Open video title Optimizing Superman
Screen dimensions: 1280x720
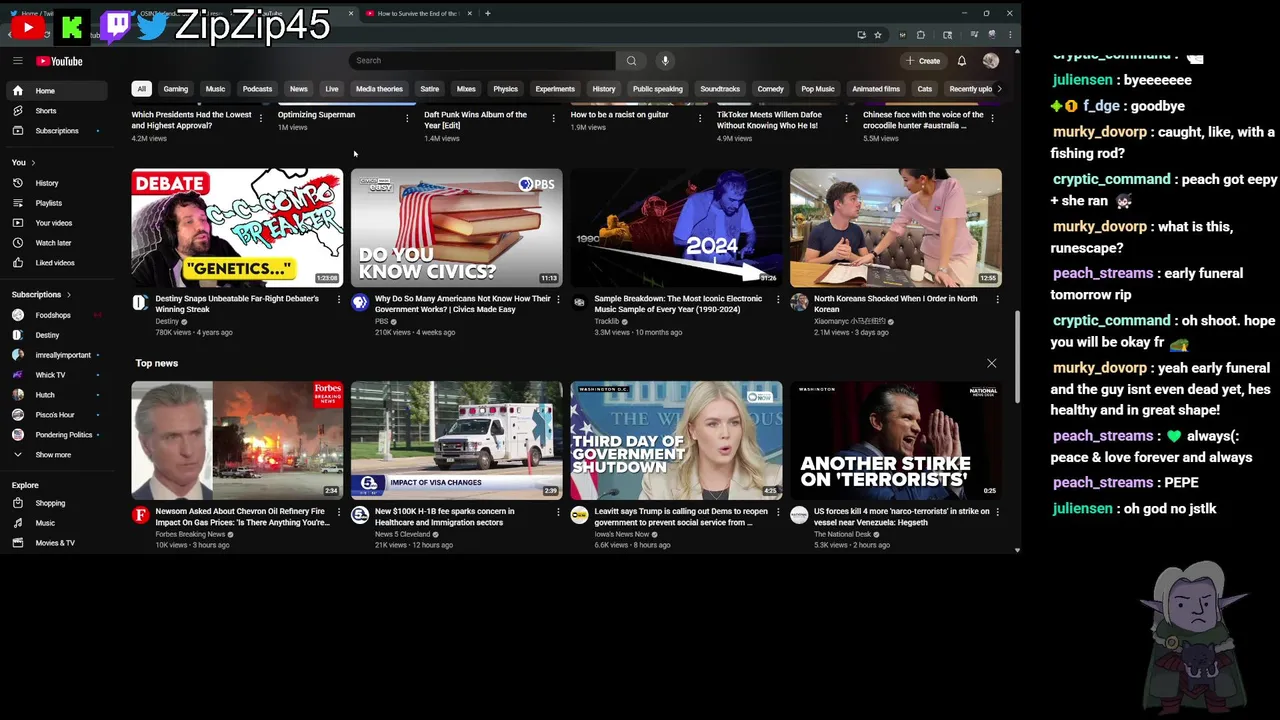coord(316,115)
